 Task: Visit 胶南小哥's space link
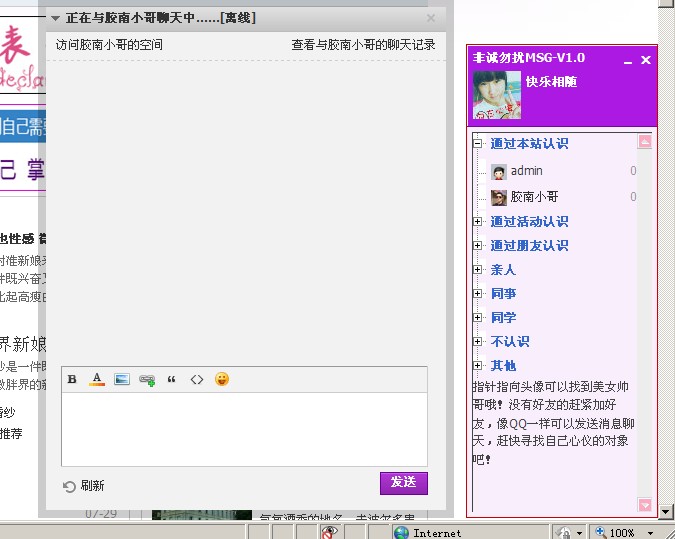(x=109, y=45)
